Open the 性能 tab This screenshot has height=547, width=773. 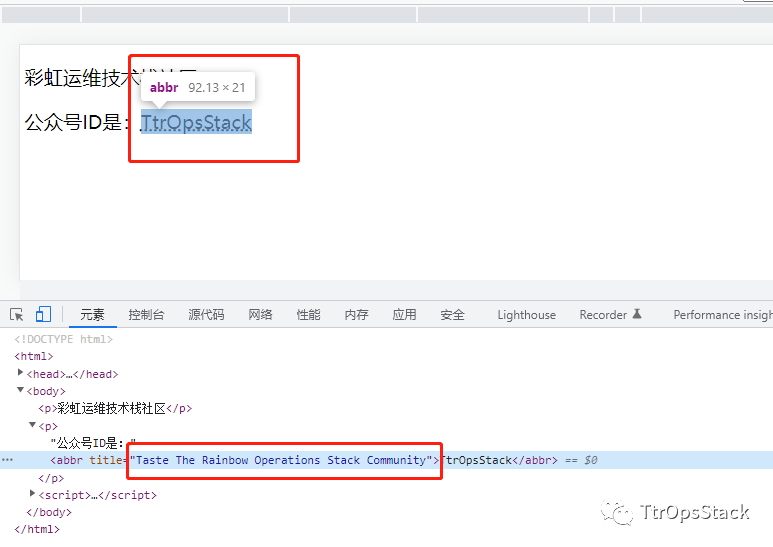(x=309, y=314)
